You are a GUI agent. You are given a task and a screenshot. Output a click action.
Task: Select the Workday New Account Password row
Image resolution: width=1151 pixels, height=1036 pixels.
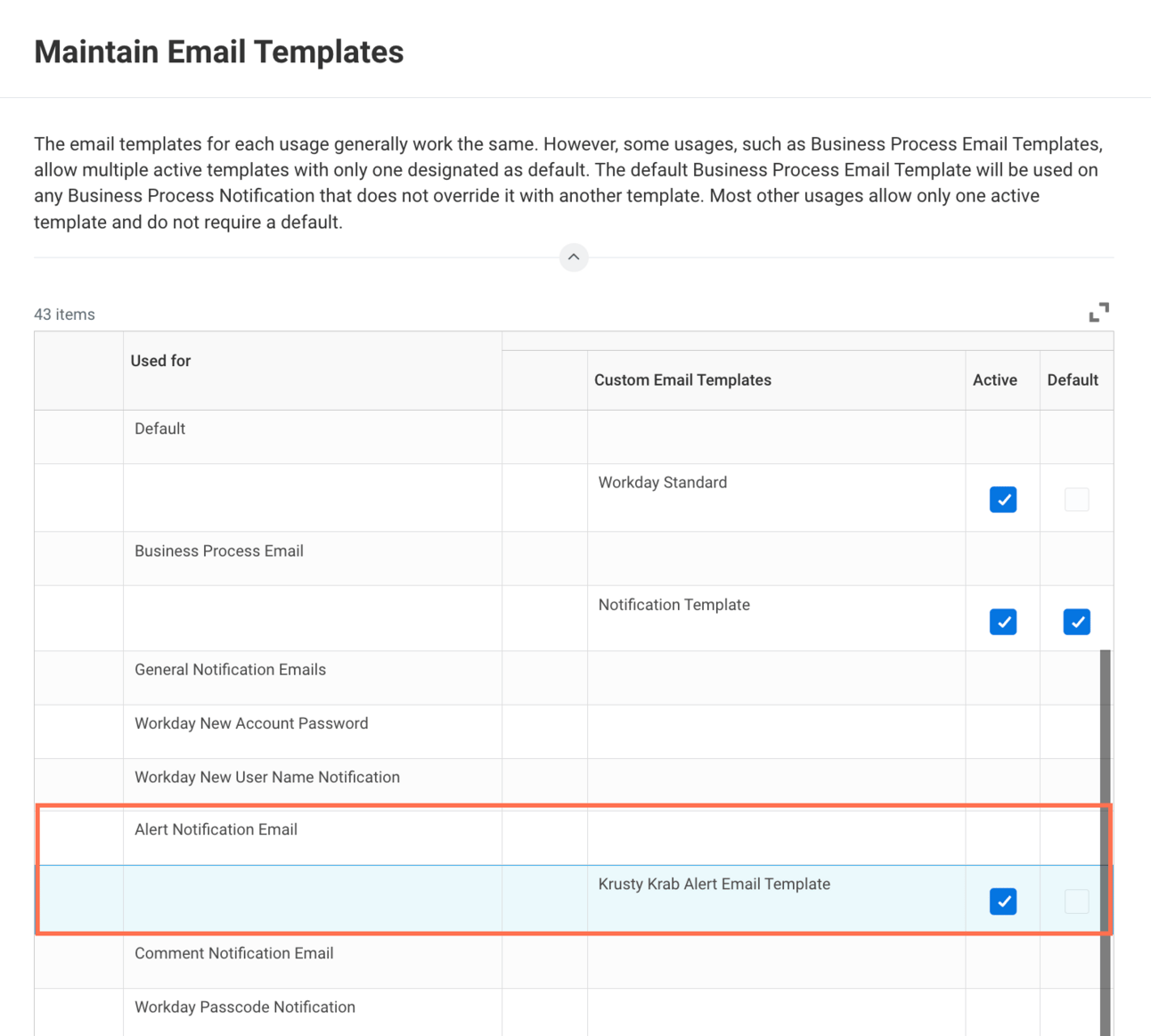click(251, 724)
